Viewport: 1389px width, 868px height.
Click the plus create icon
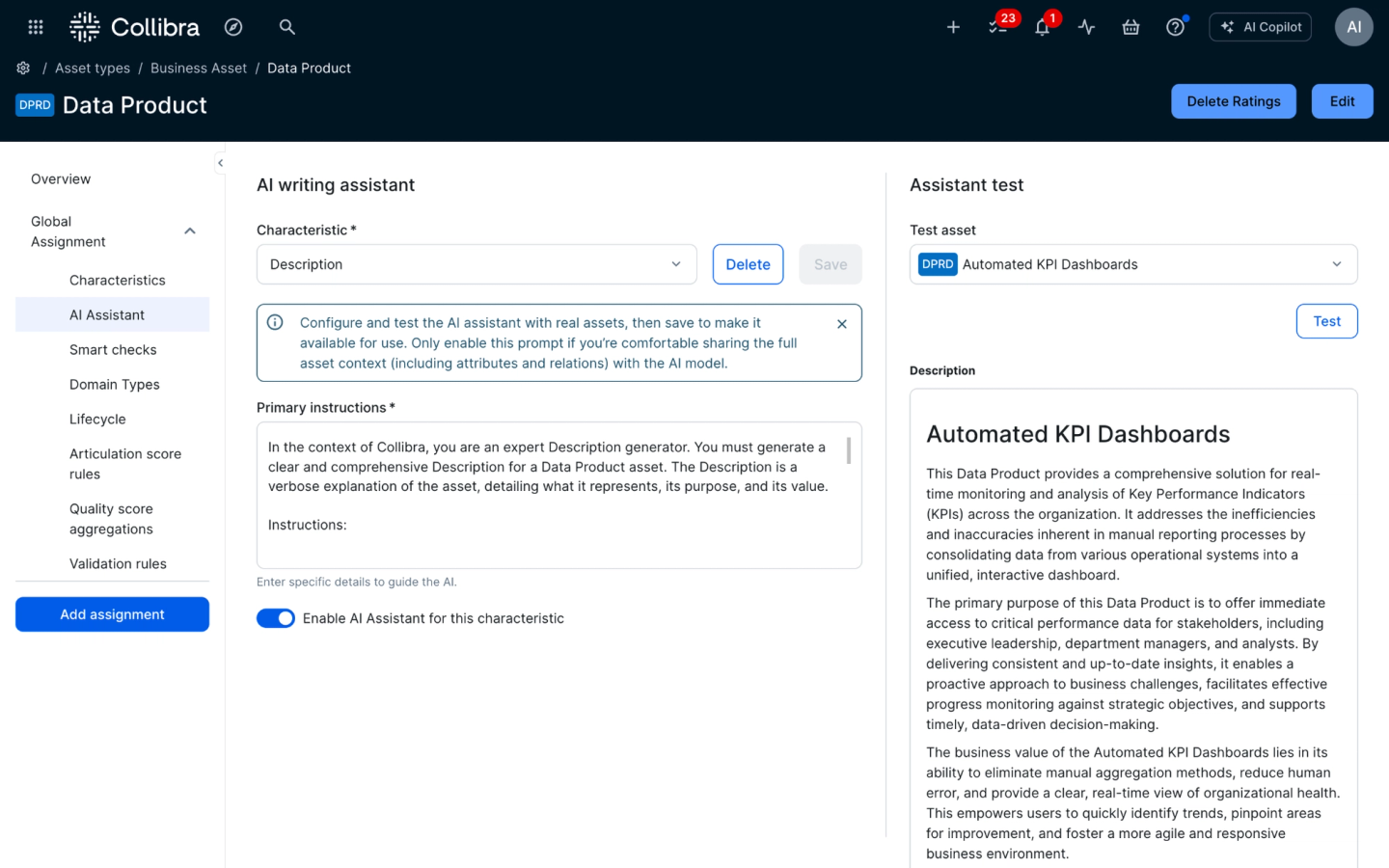(953, 27)
